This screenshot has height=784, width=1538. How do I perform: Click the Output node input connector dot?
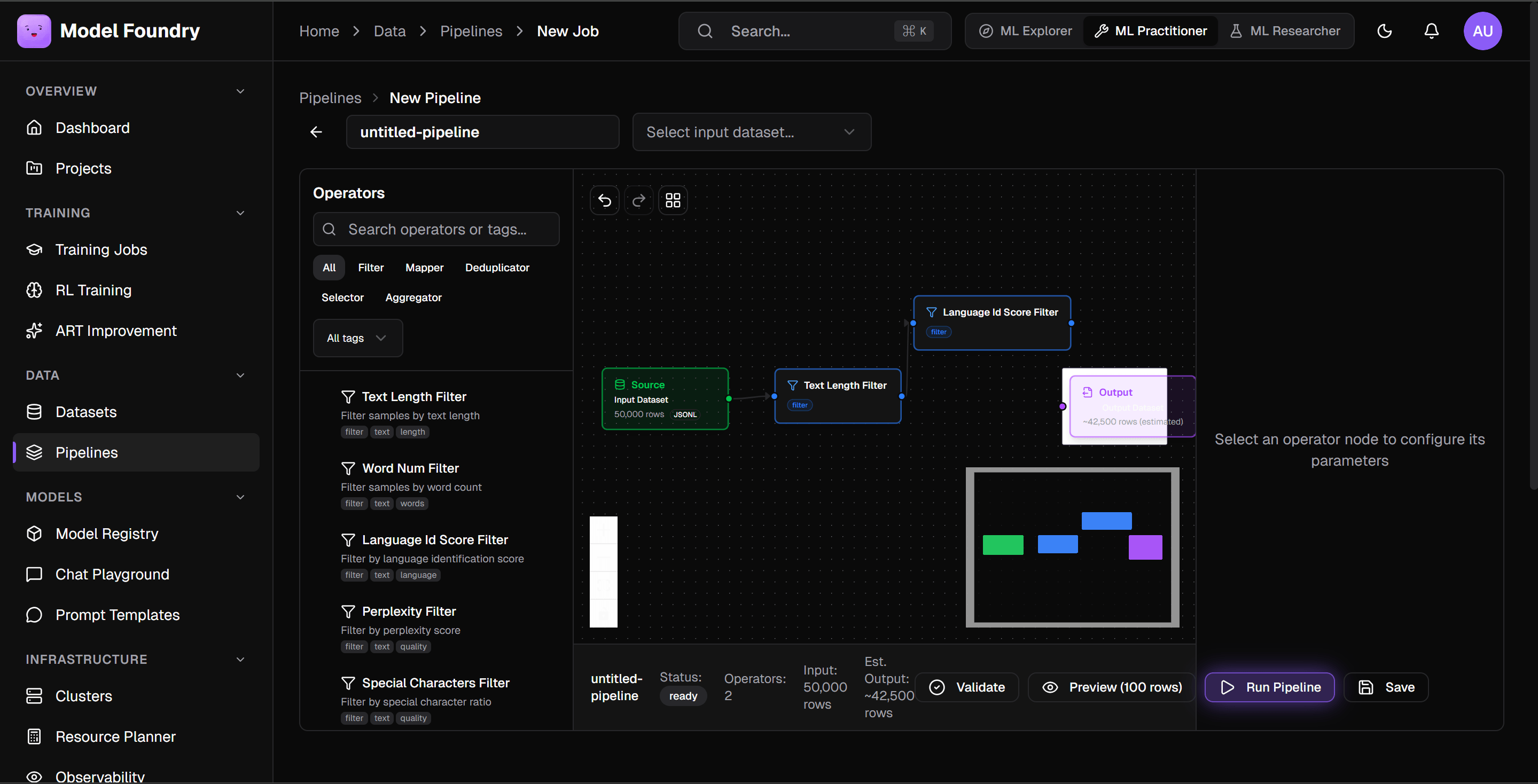click(x=1063, y=406)
